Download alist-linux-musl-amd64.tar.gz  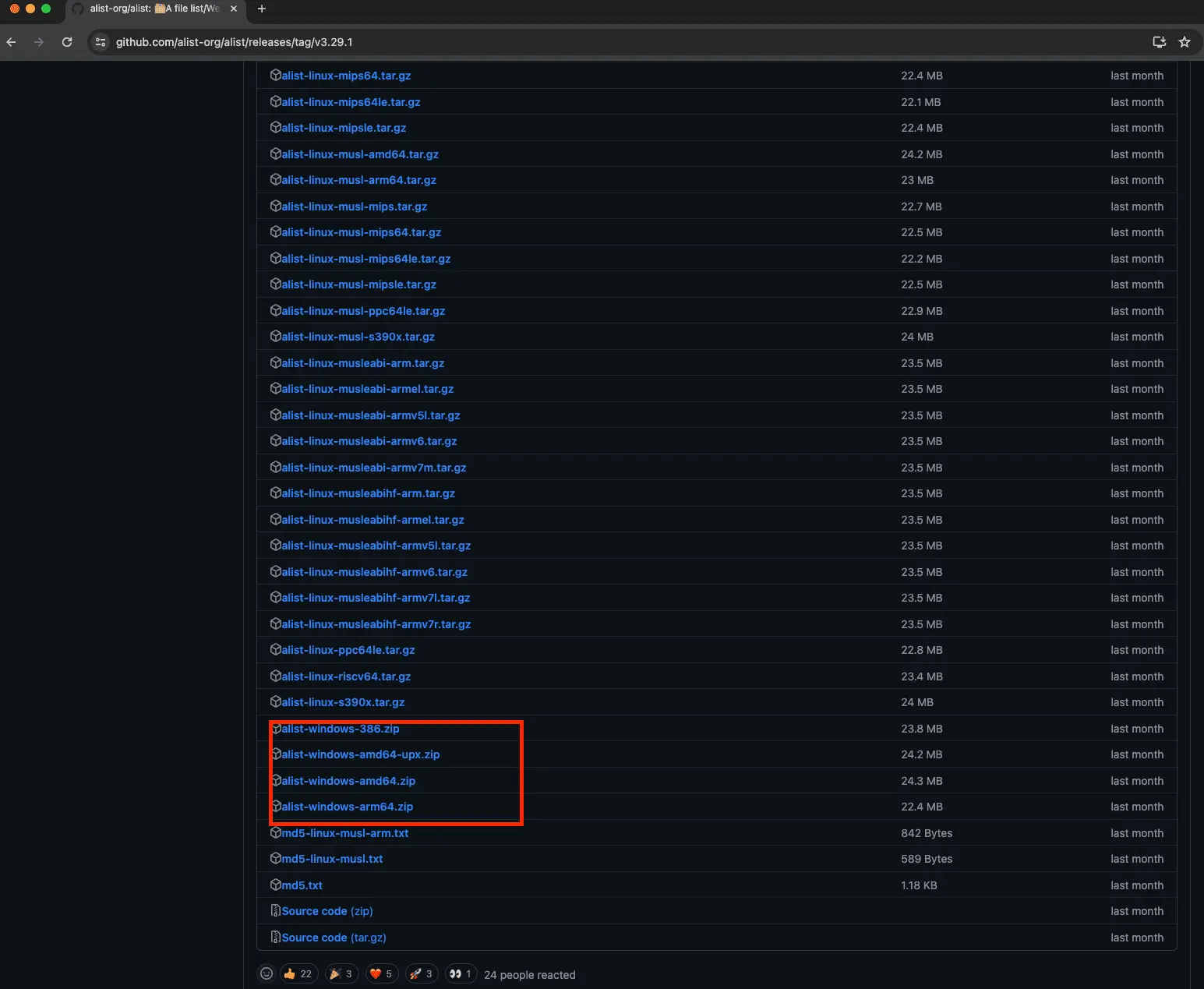[360, 154]
